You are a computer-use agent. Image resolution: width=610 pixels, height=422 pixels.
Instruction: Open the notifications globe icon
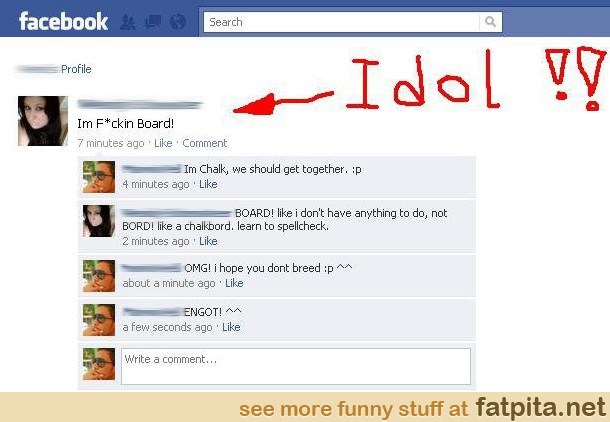pos(178,22)
